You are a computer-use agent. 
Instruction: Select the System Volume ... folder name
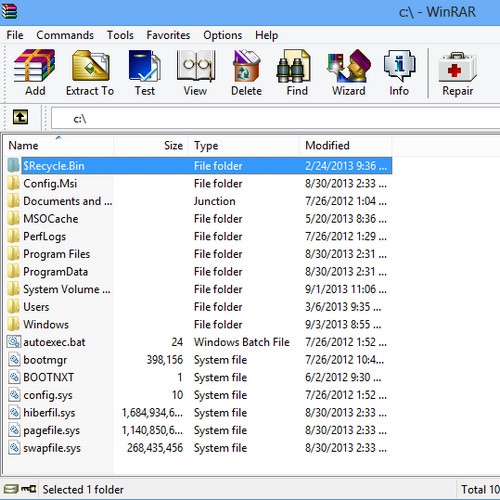[x=67, y=289]
